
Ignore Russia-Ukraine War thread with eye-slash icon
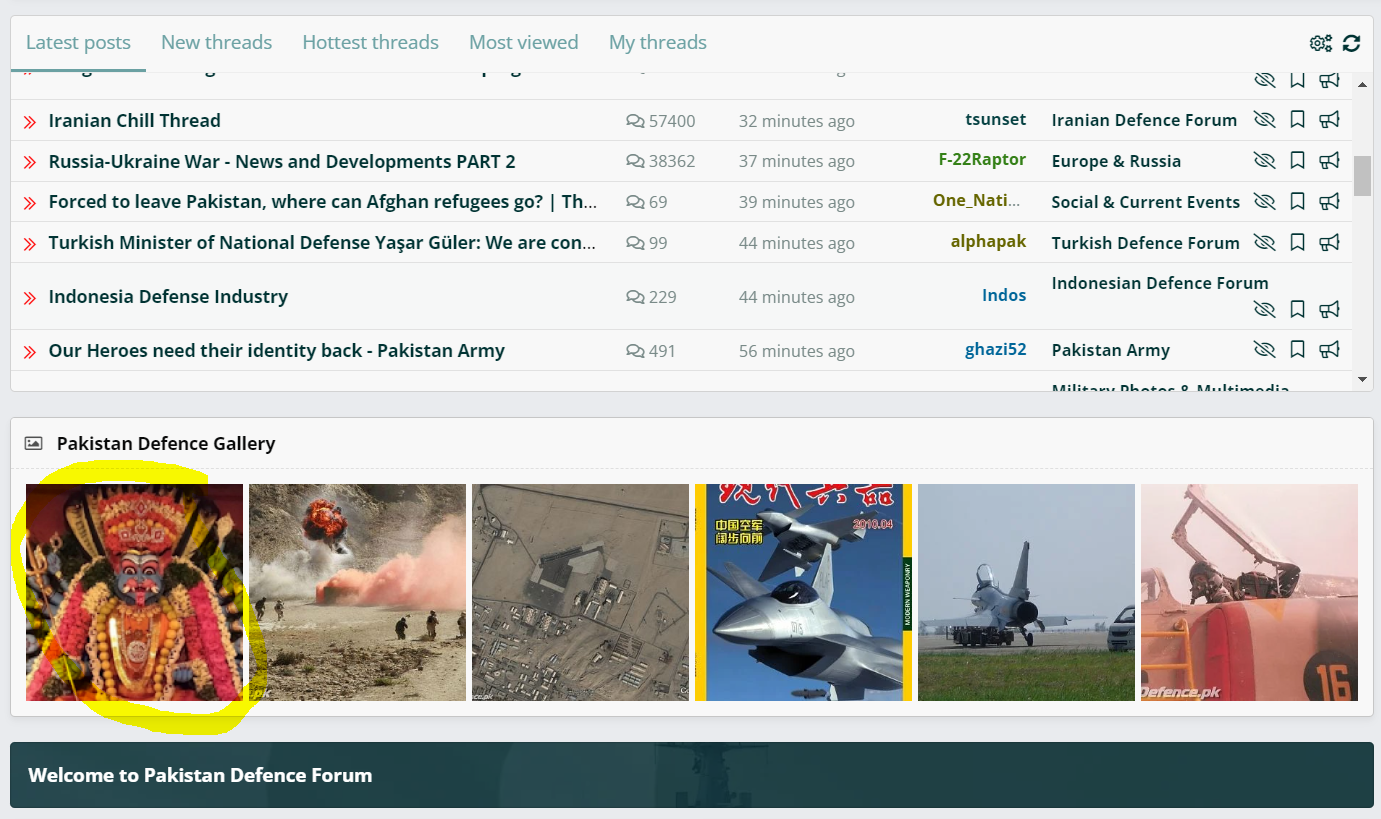point(1265,161)
